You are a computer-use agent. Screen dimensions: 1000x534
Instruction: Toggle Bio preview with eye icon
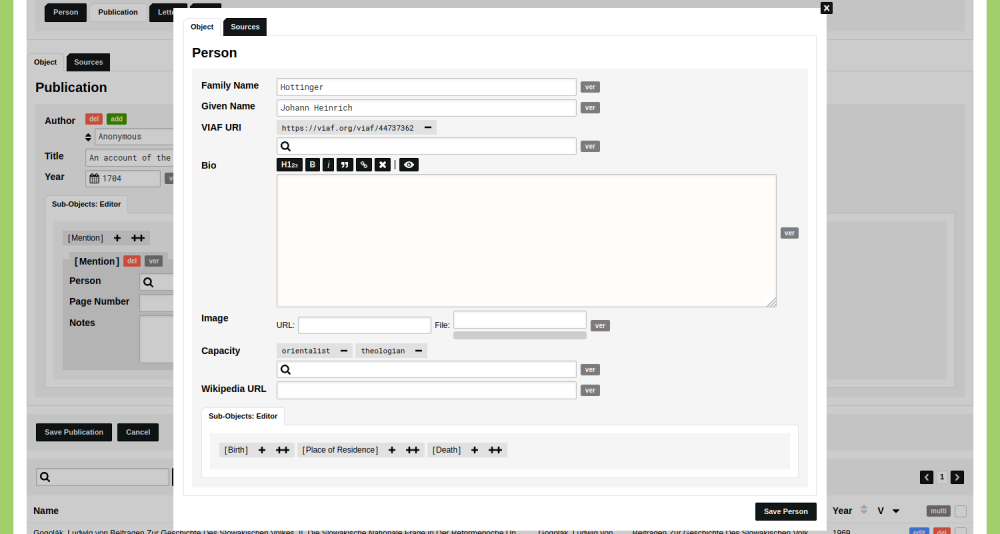tap(408, 165)
